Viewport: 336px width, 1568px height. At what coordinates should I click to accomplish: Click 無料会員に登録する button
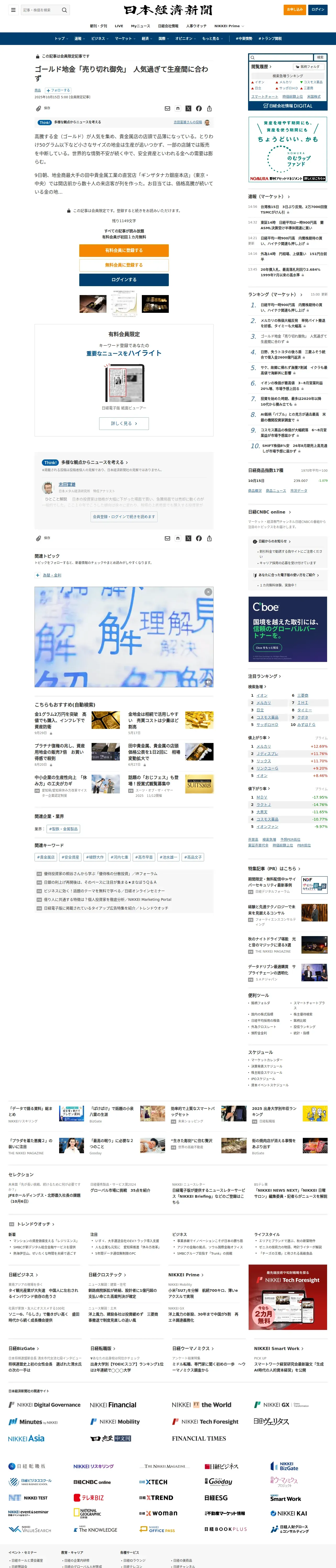124,265
